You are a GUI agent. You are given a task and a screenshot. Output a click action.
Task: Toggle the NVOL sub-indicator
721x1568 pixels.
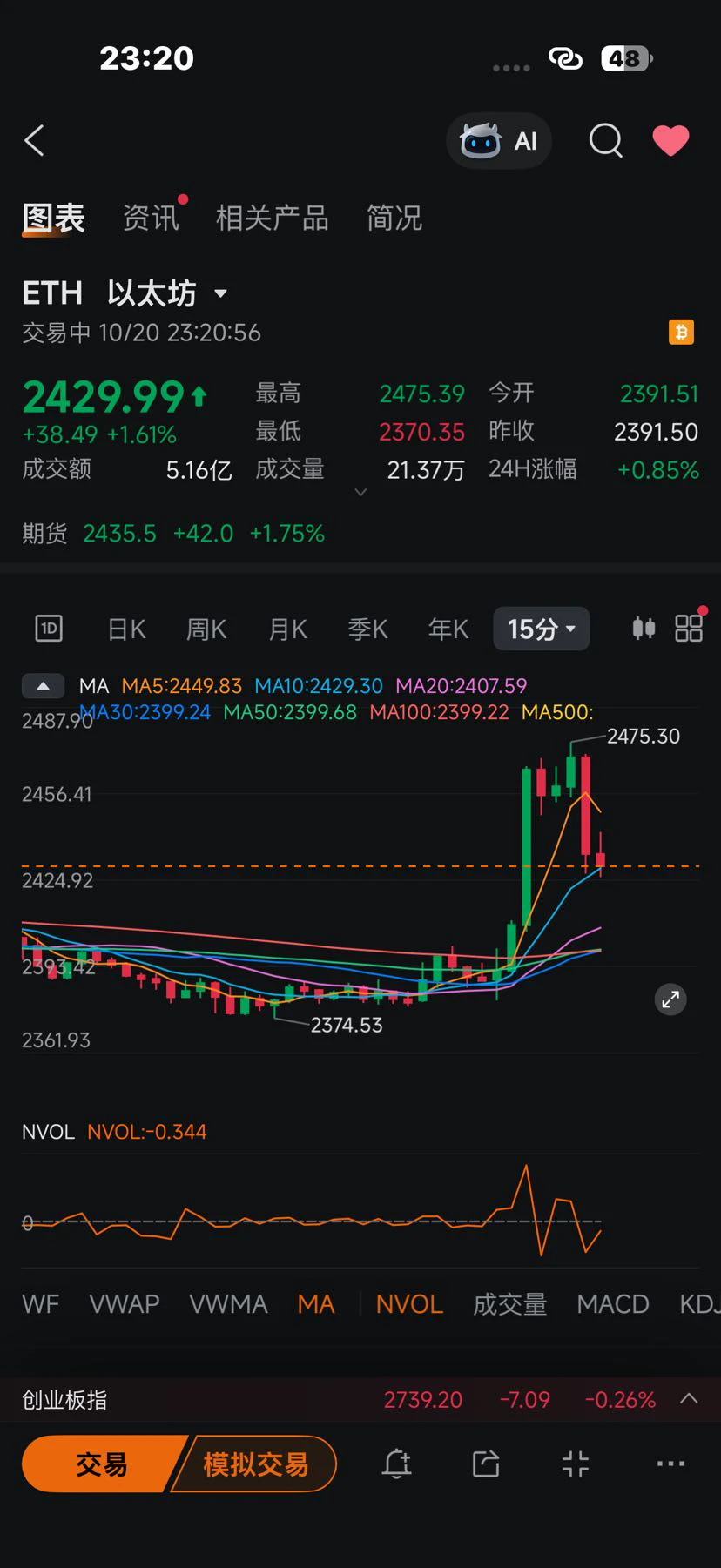pos(409,1304)
